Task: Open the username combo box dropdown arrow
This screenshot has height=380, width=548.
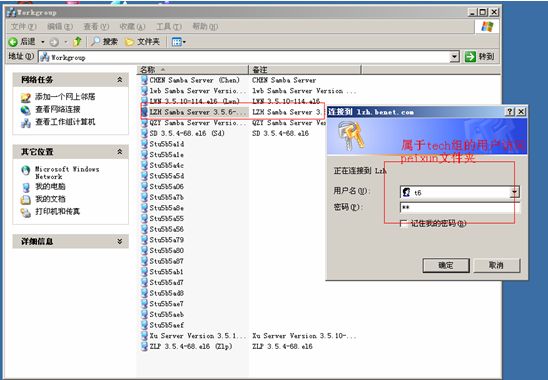Action: [x=514, y=192]
